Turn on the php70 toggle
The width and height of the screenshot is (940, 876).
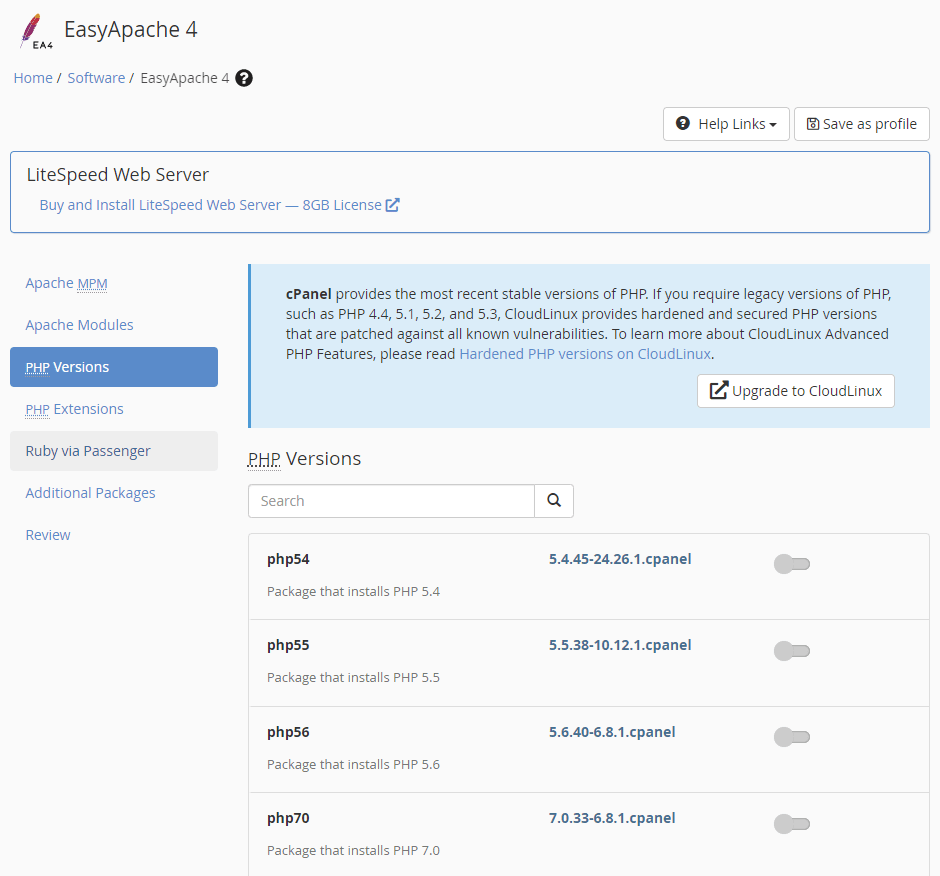pyautogui.click(x=792, y=824)
